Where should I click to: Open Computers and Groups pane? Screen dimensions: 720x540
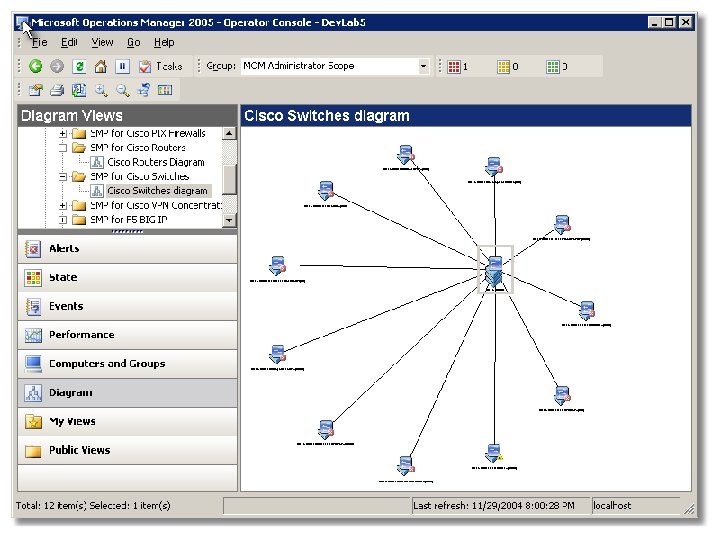click(x=127, y=364)
